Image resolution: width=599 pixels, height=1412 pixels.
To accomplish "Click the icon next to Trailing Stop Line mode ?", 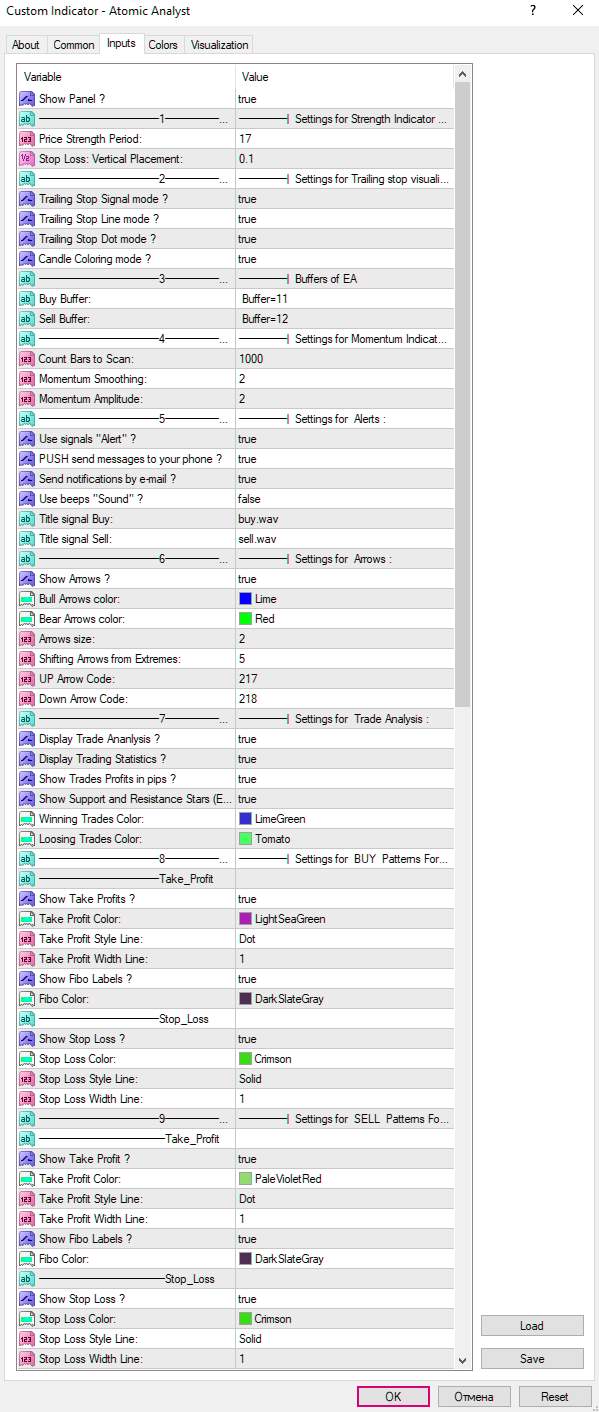I will pyautogui.click(x=27, y=219).
